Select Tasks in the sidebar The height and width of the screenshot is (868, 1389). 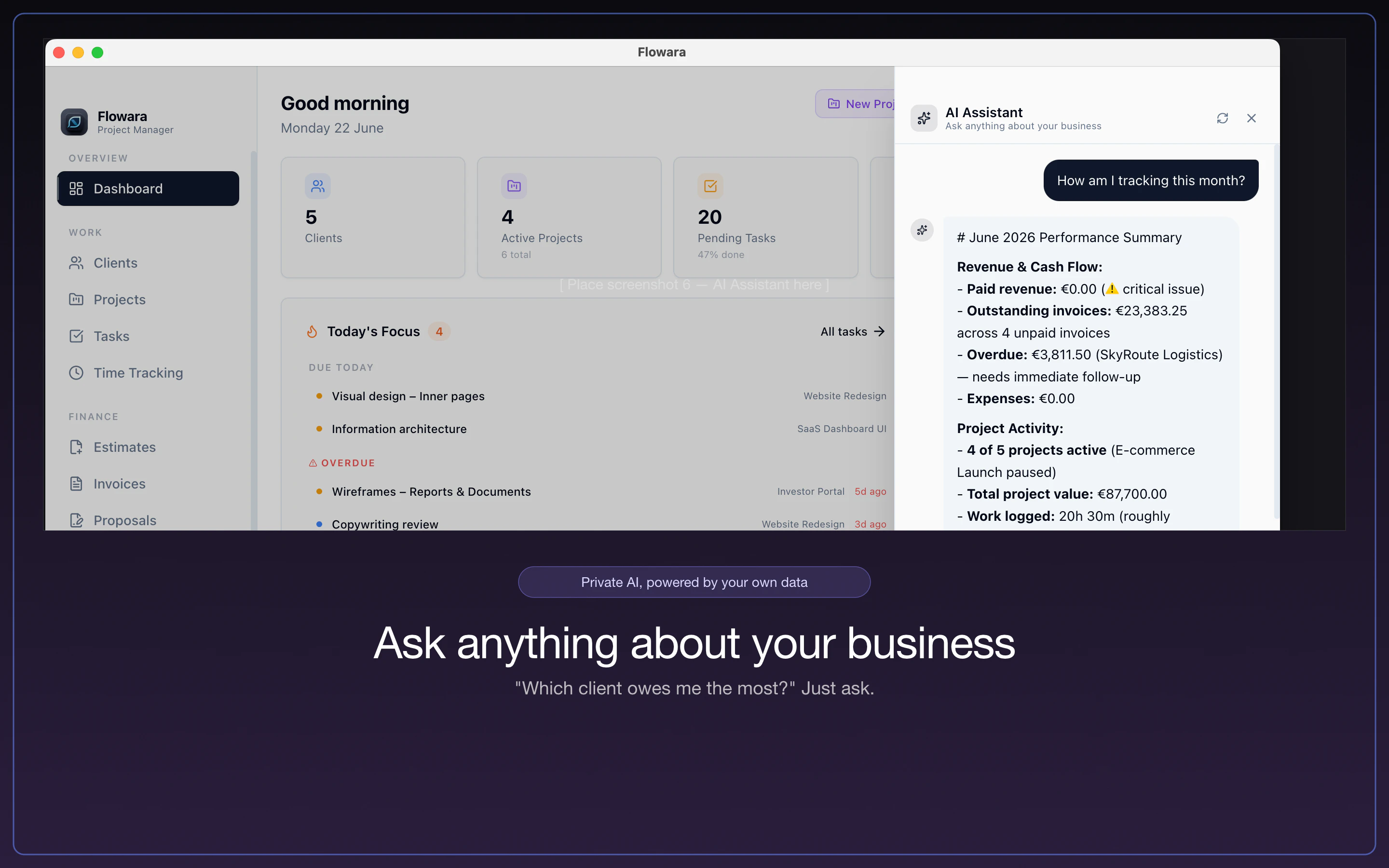coord(148,337)
